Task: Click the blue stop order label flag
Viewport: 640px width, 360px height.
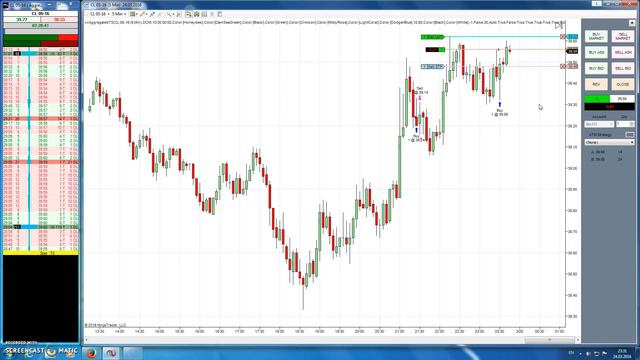Action: [433, 67]
